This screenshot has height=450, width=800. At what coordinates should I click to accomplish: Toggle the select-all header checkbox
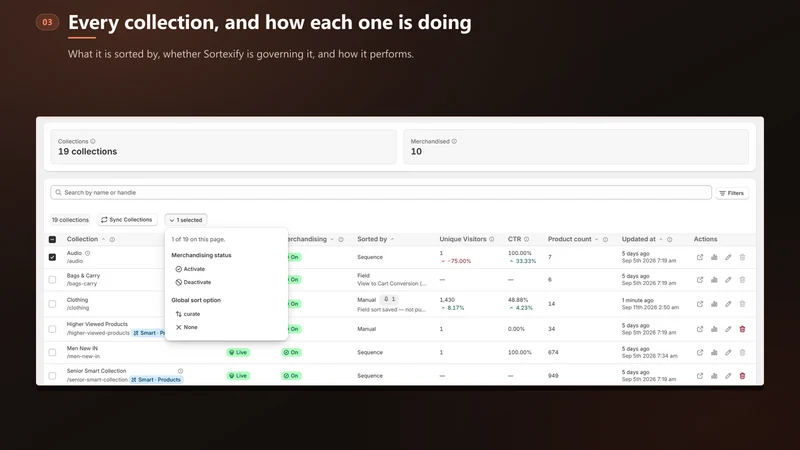[x=52, y=239]
